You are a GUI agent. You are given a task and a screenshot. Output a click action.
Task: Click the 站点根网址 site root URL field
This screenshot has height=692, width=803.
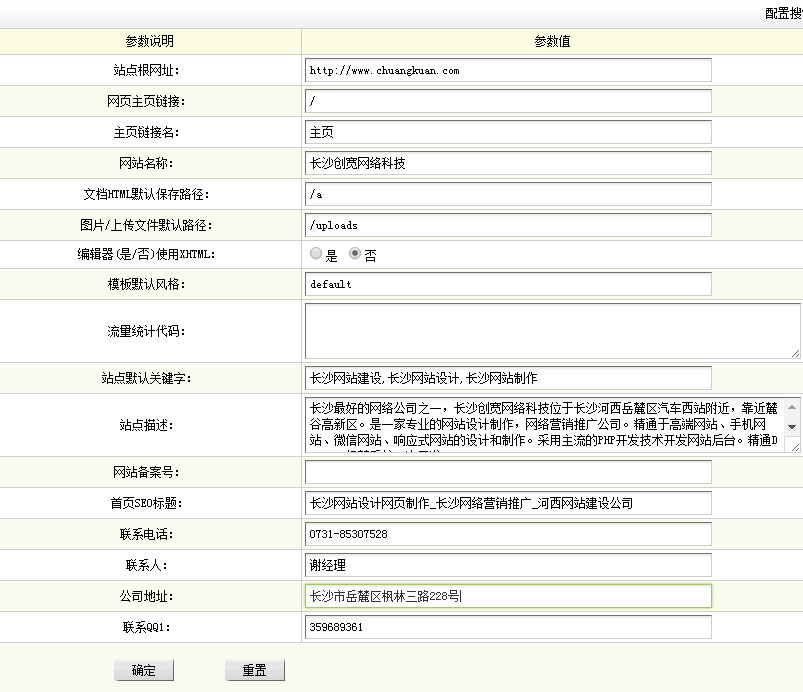pyautogui.click(x=508, y=70)
